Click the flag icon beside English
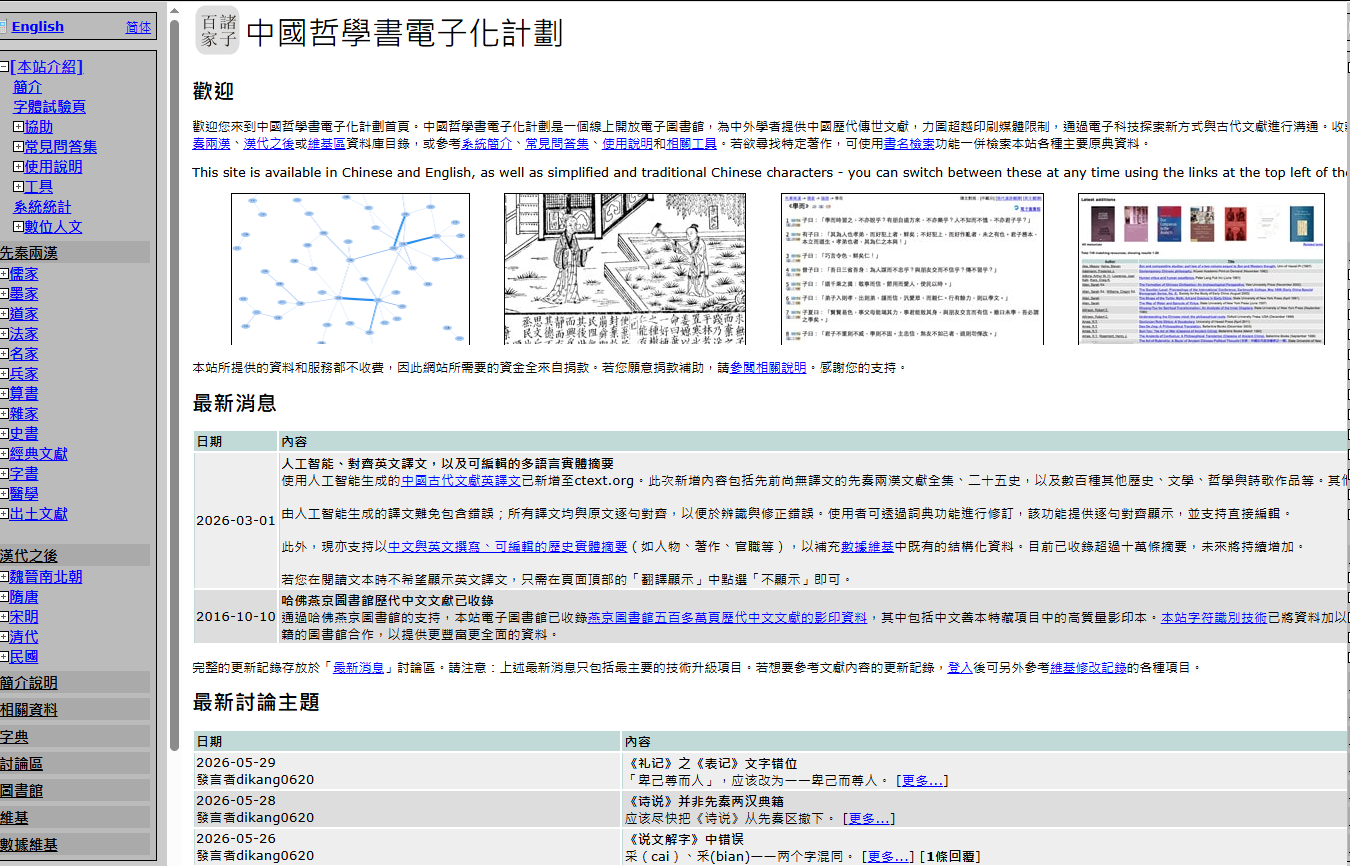Viewport: 1350px width, 866px height. point(3,26)
